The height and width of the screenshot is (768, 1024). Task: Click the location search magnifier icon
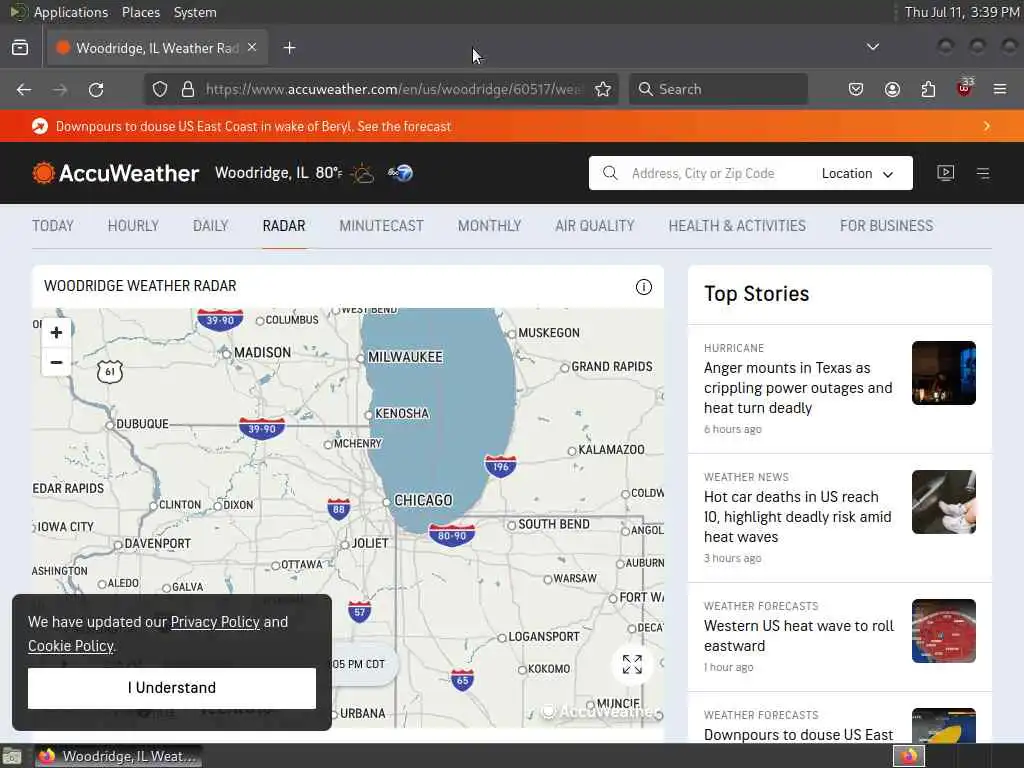[x=610, y=173]
